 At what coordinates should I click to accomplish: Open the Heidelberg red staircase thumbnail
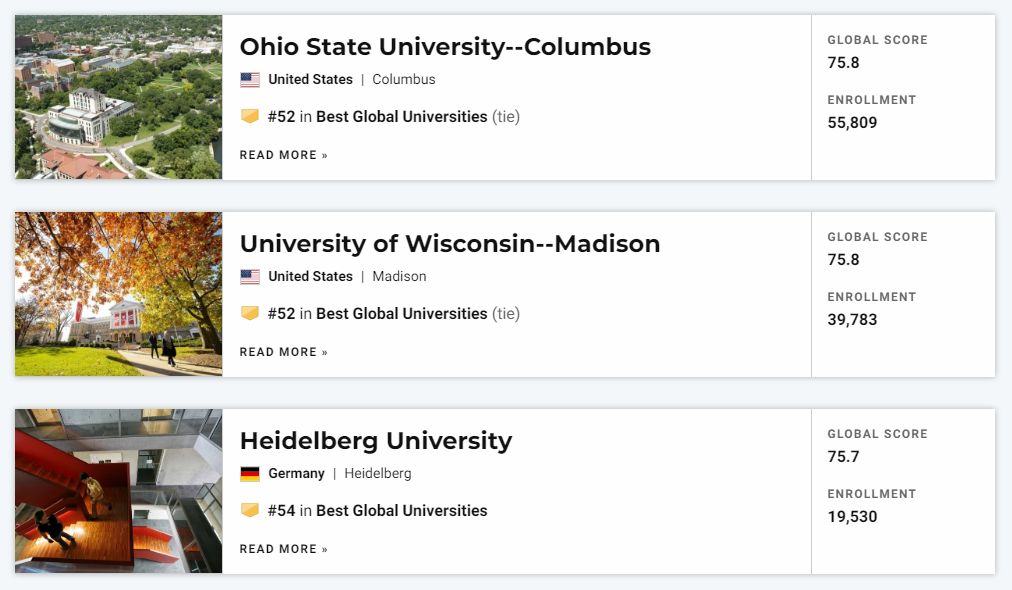pos(119,491)
